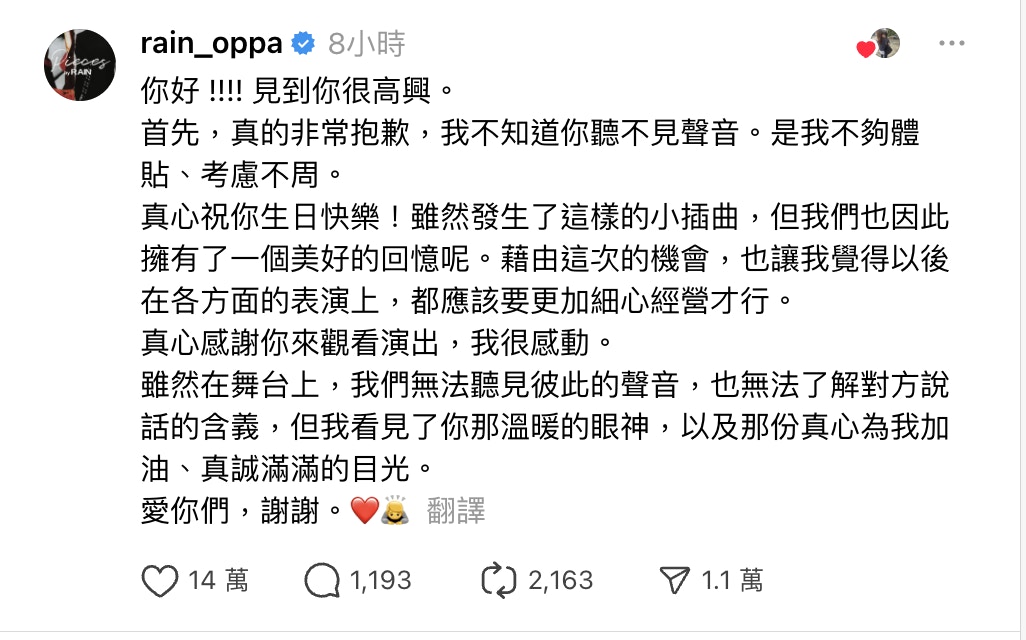Open rain_oppa's profile picture
The height and width of the screenshot is (640, 1026).
pyautogui.click(x=79, y=65)
